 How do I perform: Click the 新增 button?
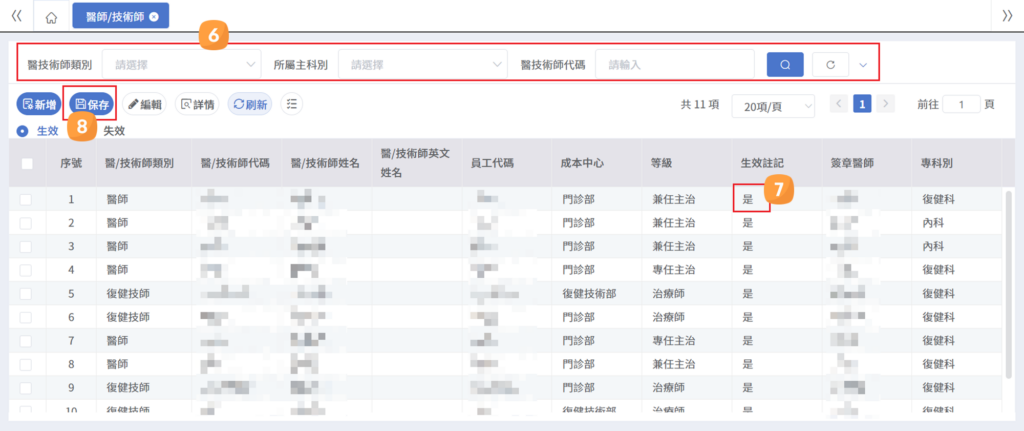click(x=39, y=104)
